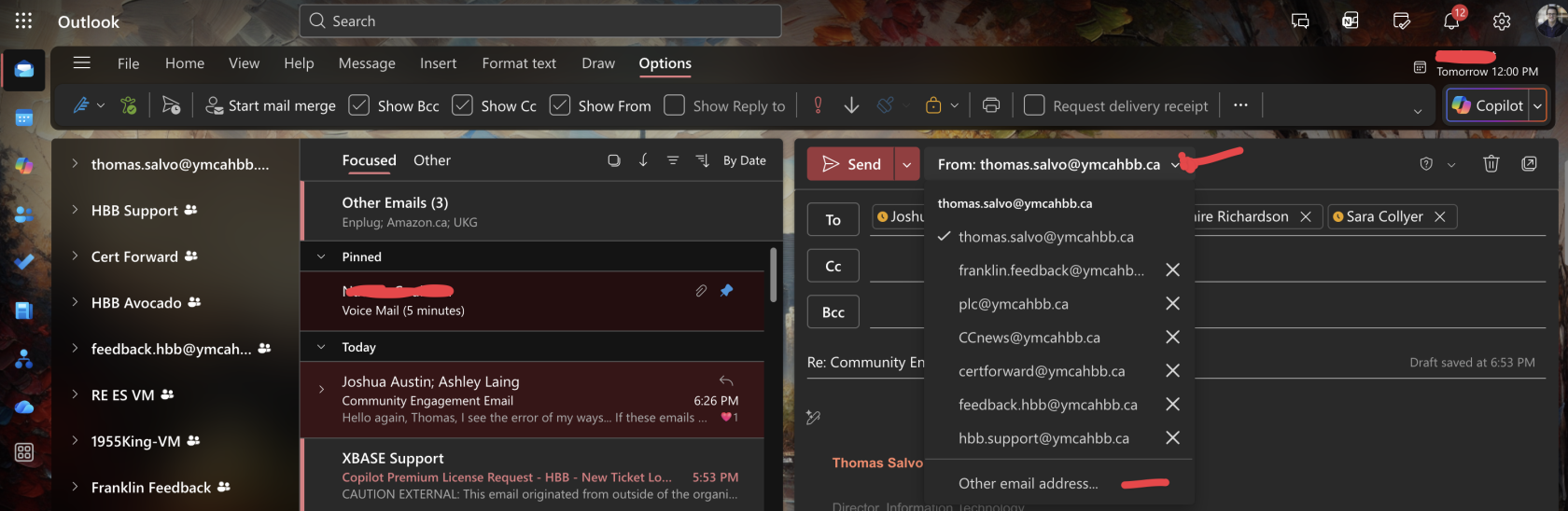The width and height of the screenshot is (1568, 511).
Task: Set low importance down arrow icon
Action: coord(851,105)
